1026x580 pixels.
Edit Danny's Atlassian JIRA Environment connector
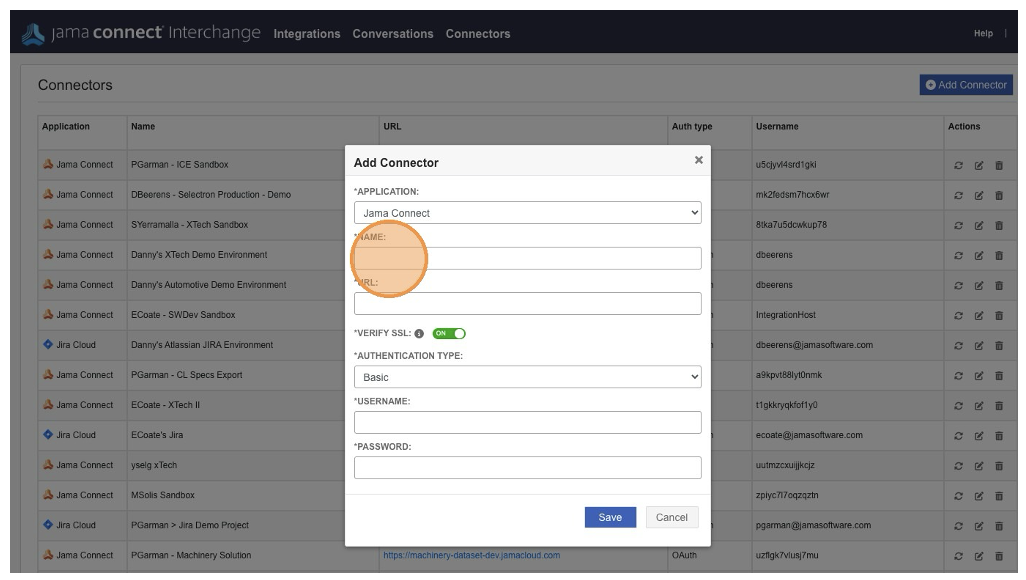point(979,346)
